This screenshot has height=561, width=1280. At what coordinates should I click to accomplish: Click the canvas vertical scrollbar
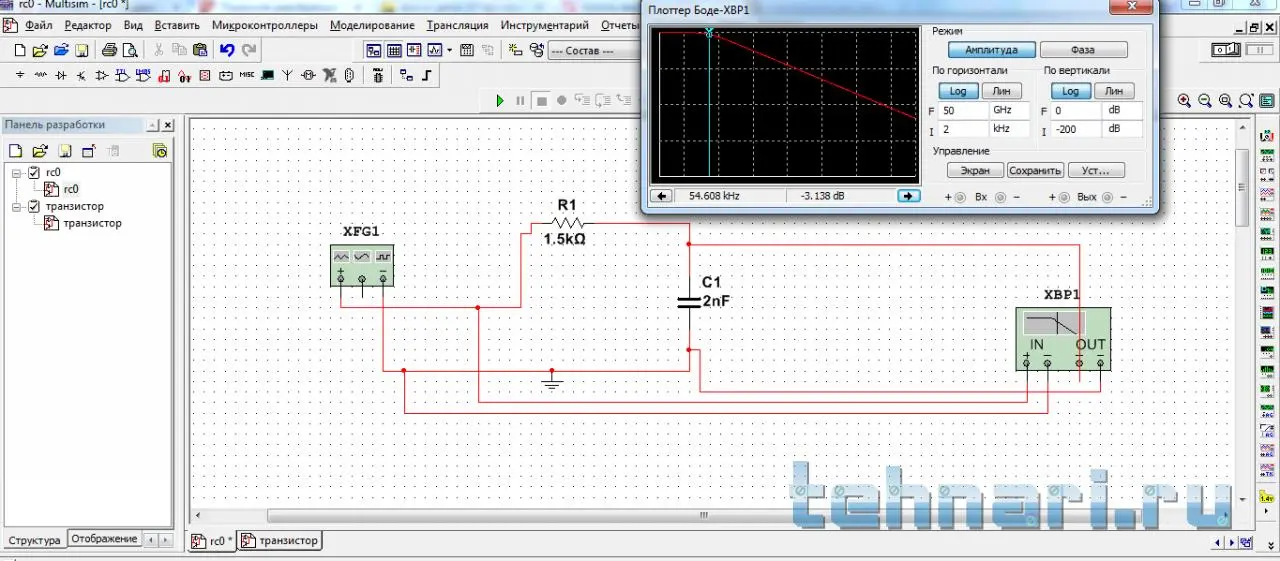1242,188
